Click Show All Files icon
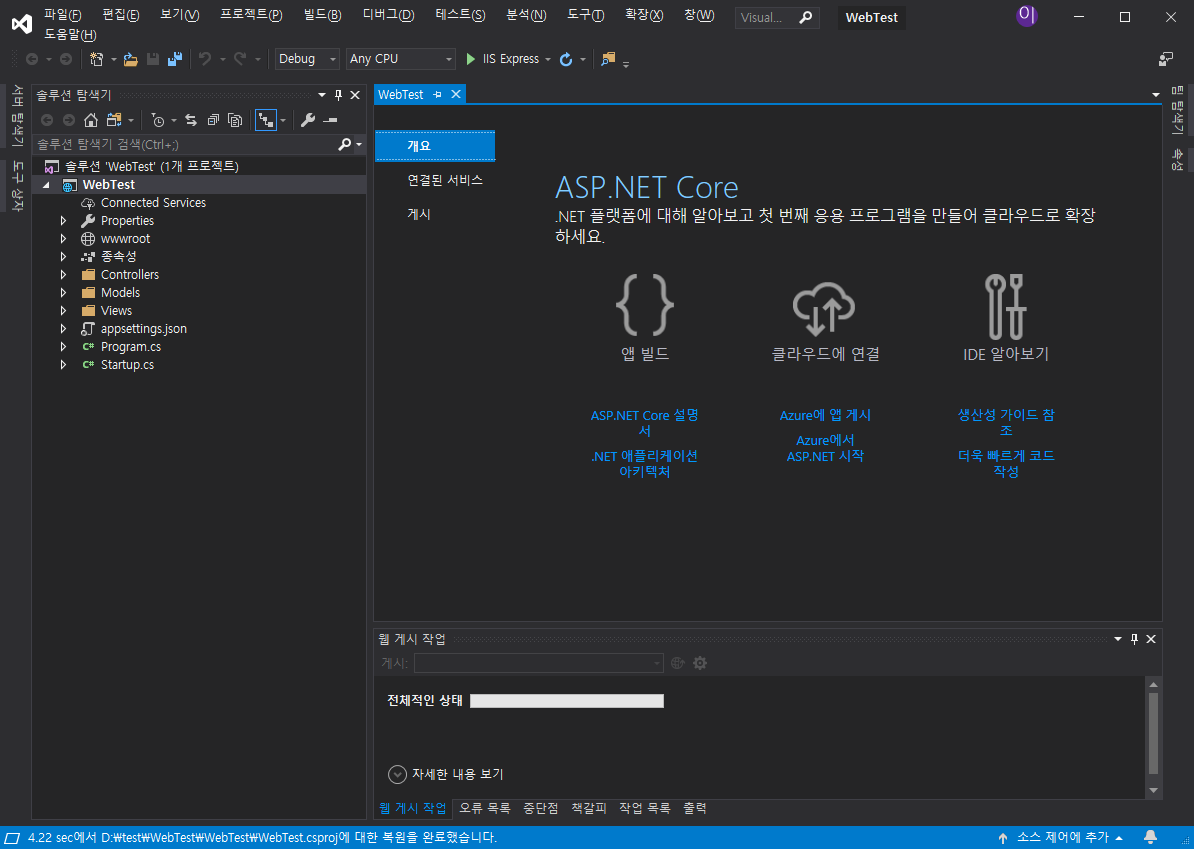 coord(235,120)
